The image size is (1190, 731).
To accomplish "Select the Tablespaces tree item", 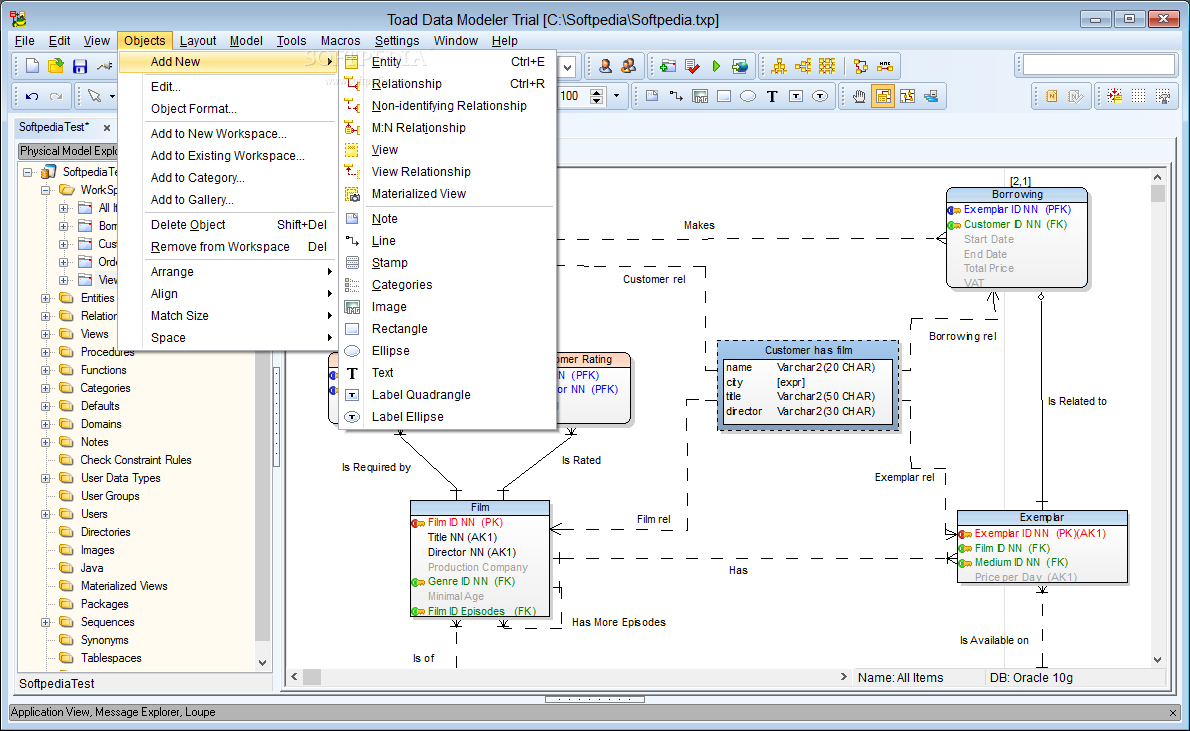I will coord(111,658).
